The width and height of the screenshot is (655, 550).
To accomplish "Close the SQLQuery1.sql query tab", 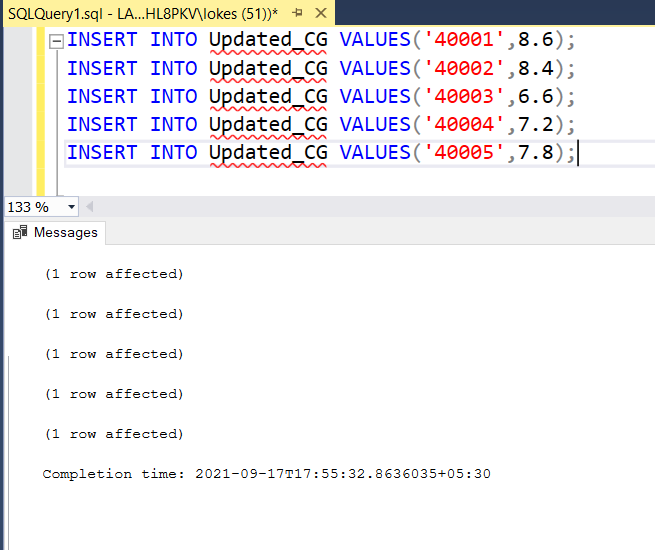I will tap(321, 13).
